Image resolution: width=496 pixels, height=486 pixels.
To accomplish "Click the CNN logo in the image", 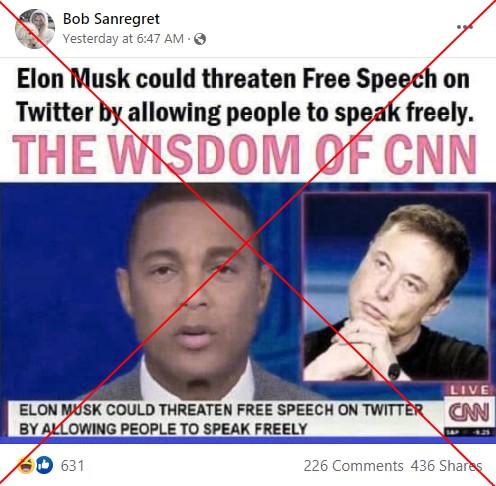I will [469, 412].
